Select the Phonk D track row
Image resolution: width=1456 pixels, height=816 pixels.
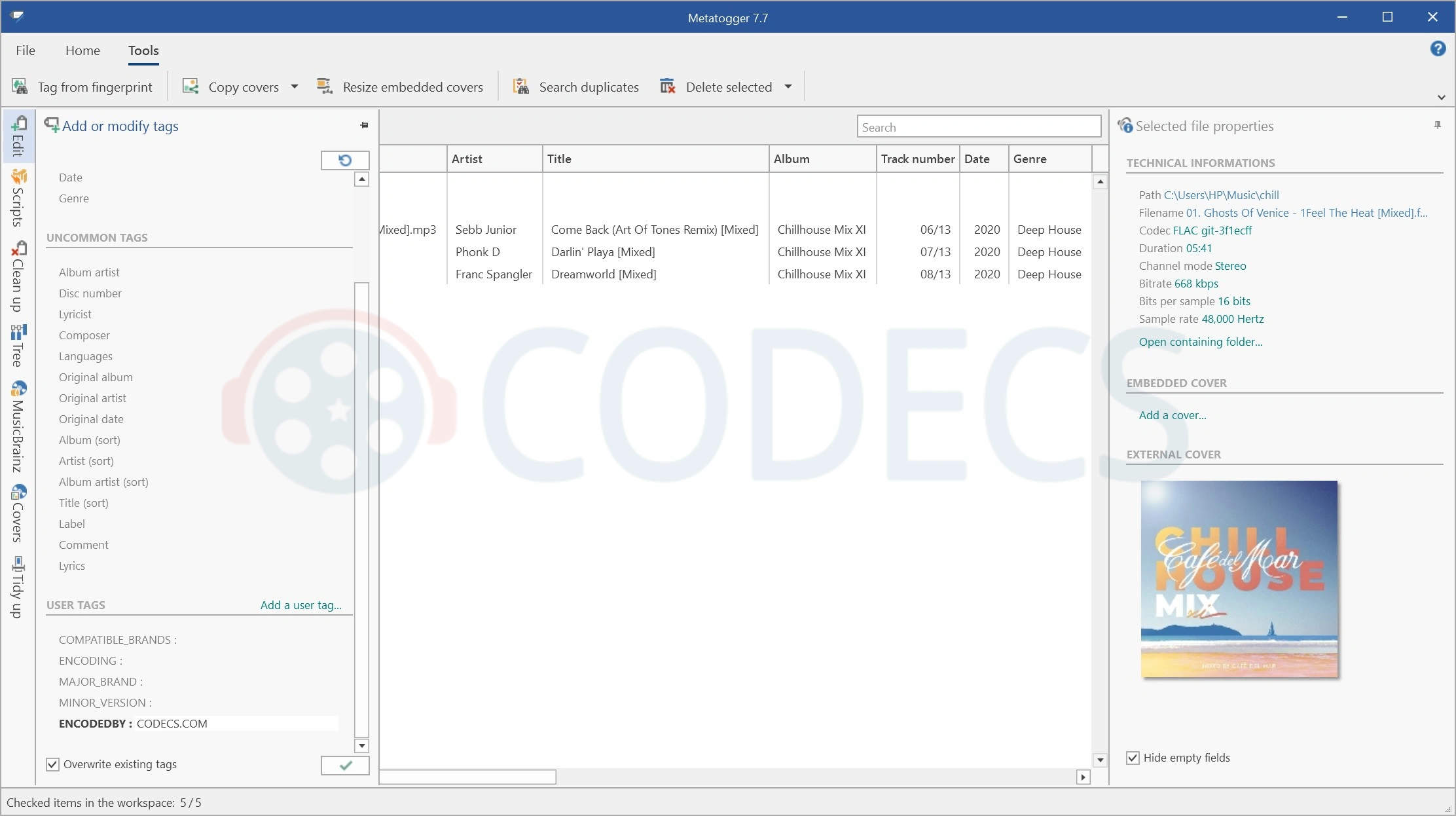coord(735,252)
